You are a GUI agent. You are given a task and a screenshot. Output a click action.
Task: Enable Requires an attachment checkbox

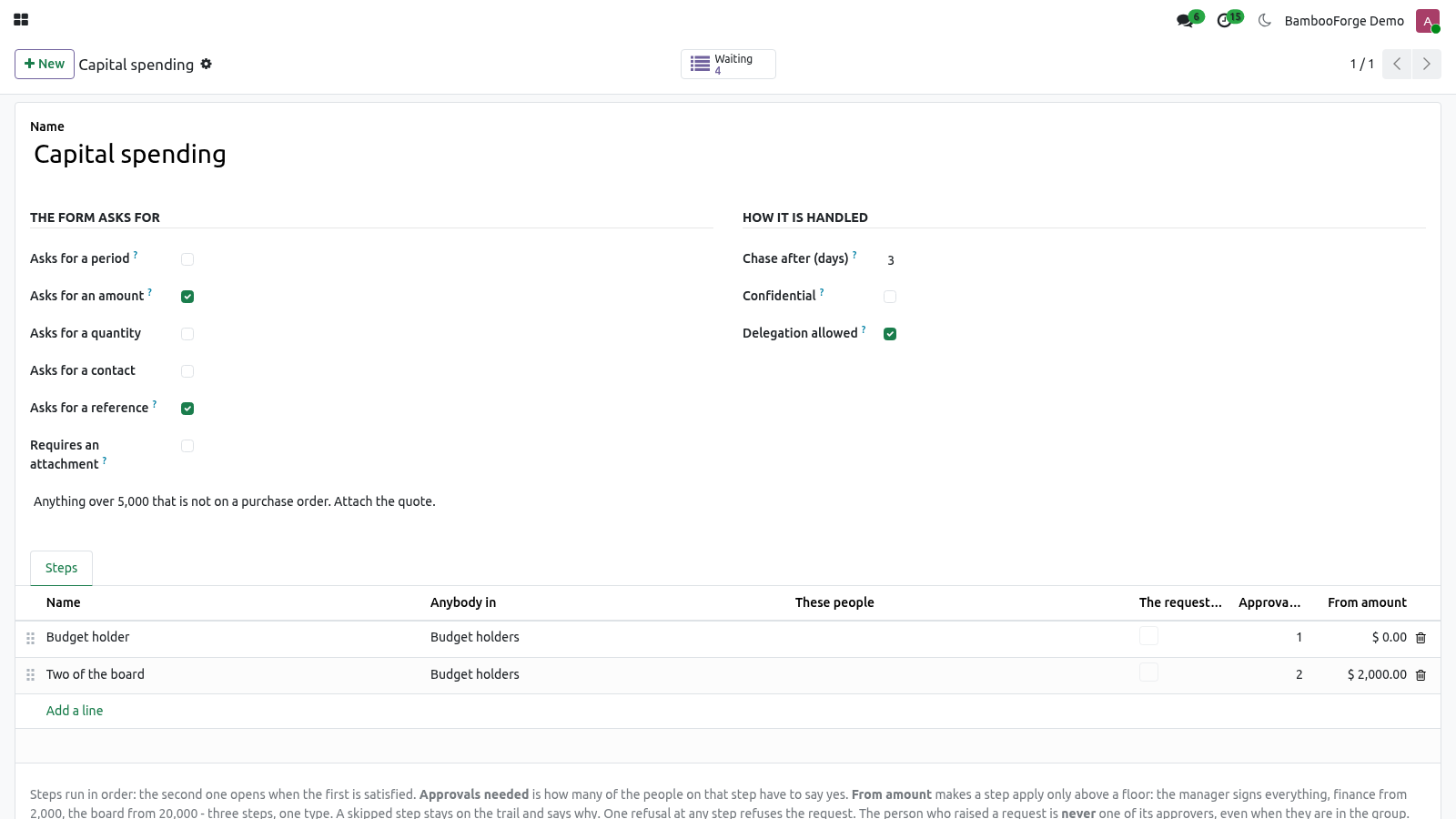187,446
